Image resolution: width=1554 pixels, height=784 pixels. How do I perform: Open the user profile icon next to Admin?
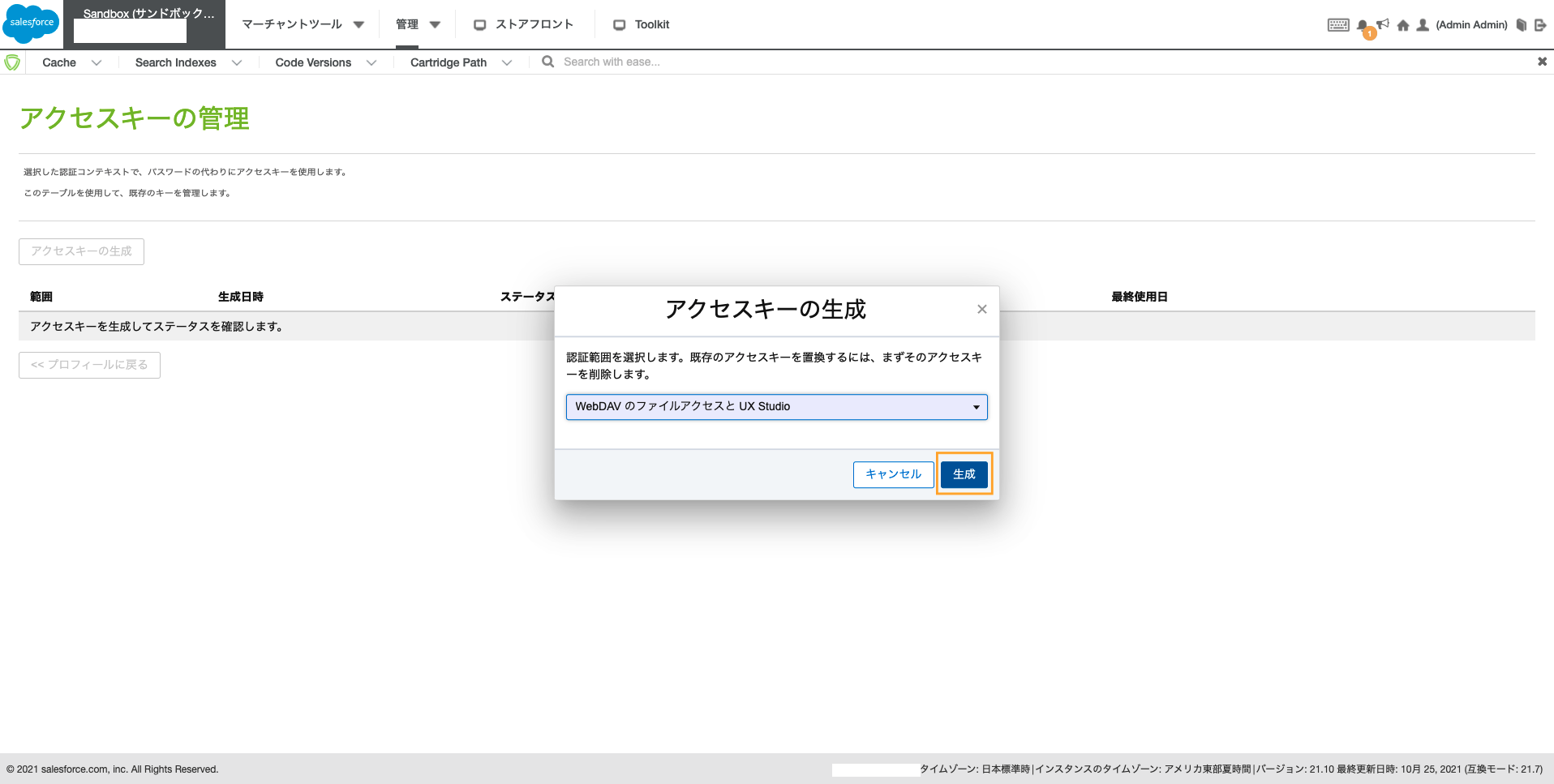[x=1423, y=24]
